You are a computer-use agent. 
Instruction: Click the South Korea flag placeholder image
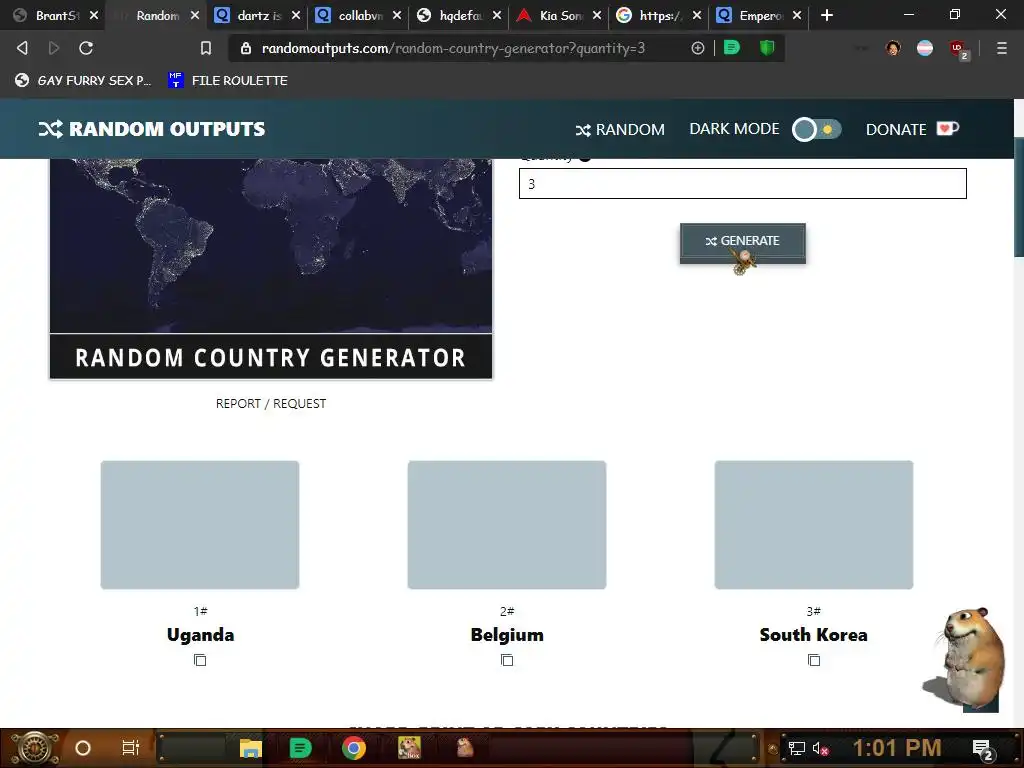(x=814, y=525)
